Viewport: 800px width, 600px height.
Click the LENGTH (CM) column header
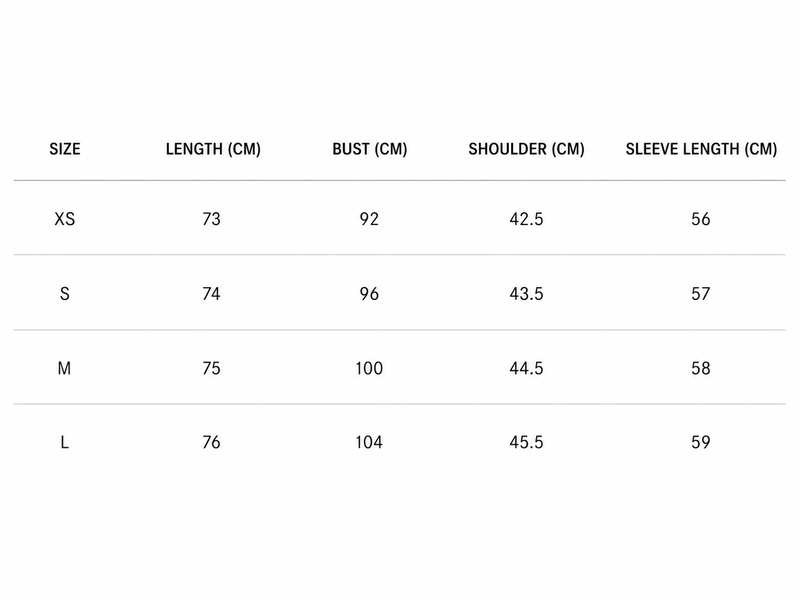click(x=213, y=149)
